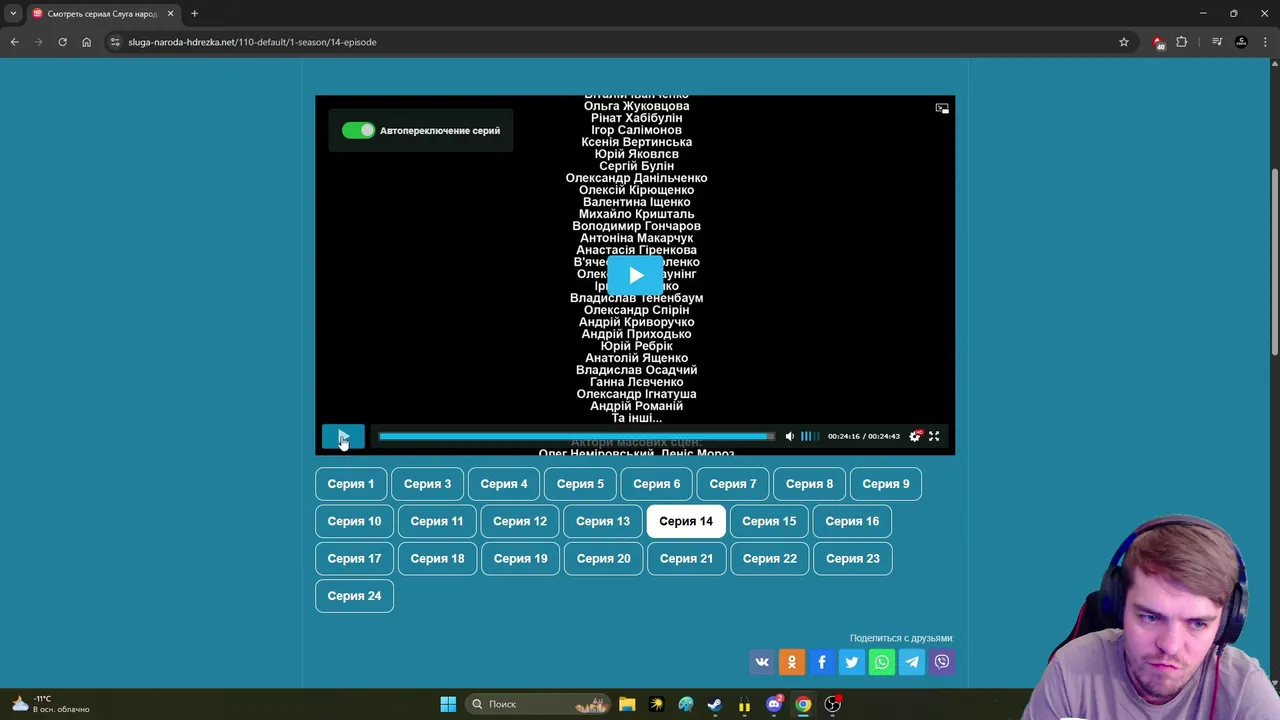
Task: Open Steam from the taskbar
Action: [x=715, y=704]
